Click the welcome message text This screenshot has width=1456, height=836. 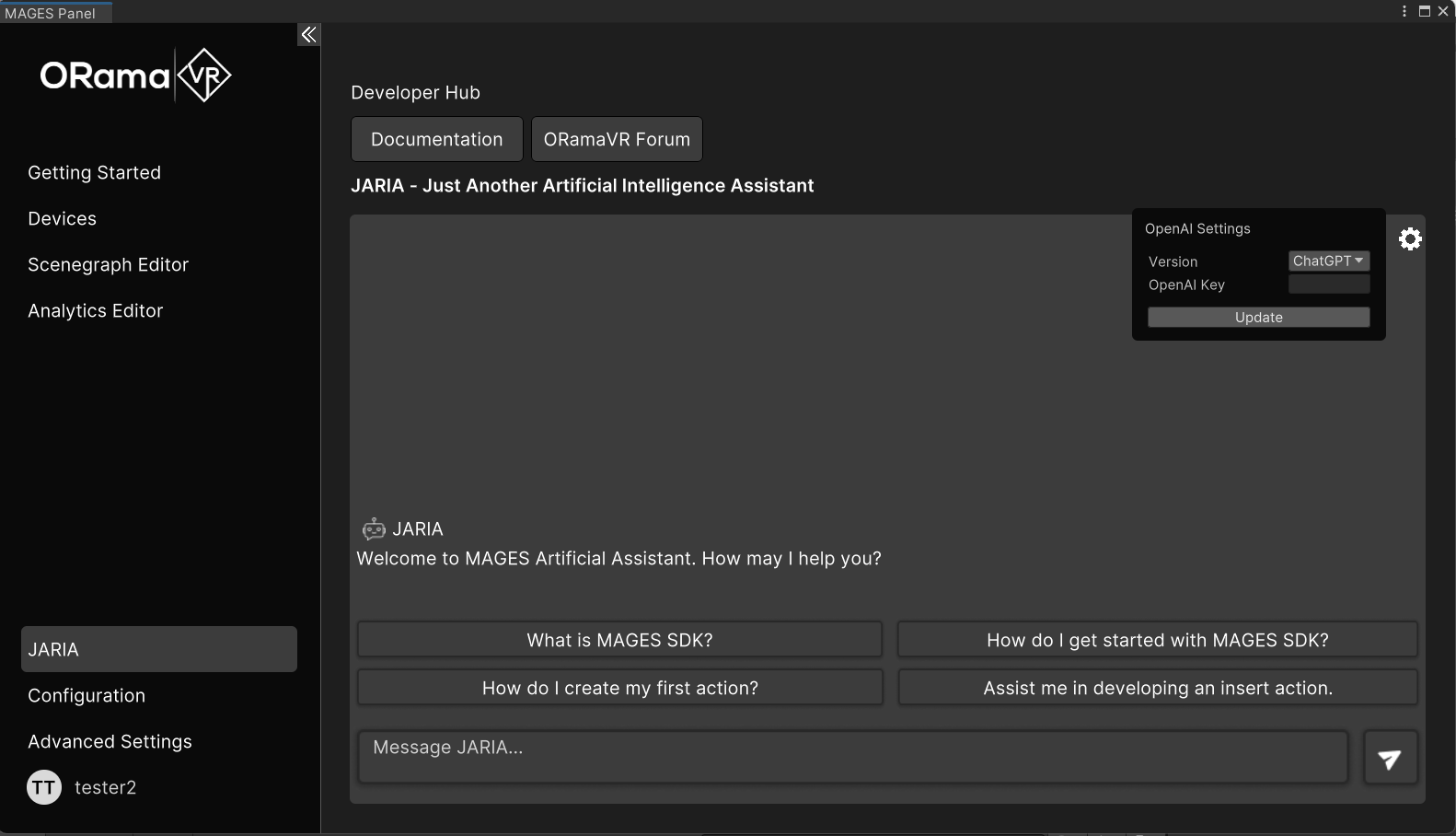click(x=619, y=558)
